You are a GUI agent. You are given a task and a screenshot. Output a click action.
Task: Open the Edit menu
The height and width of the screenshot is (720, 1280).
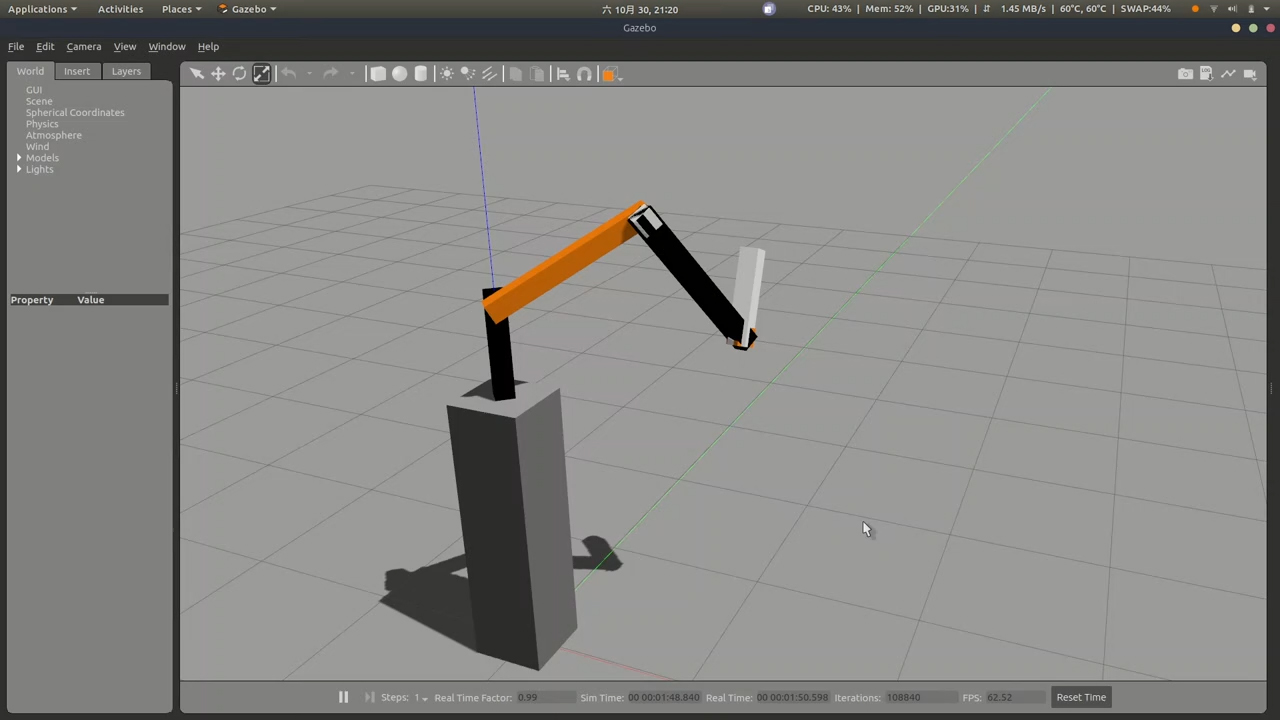tap(45, 46)
